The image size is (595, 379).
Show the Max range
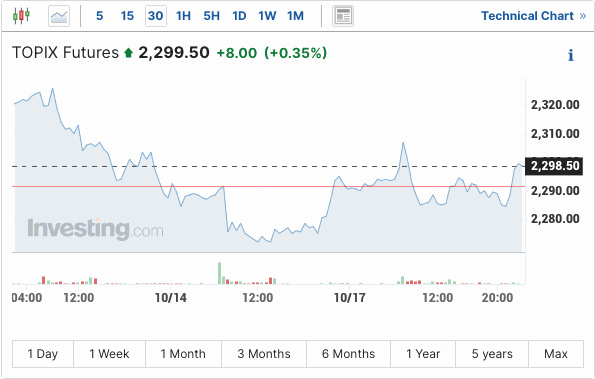[x=556, y=354]
